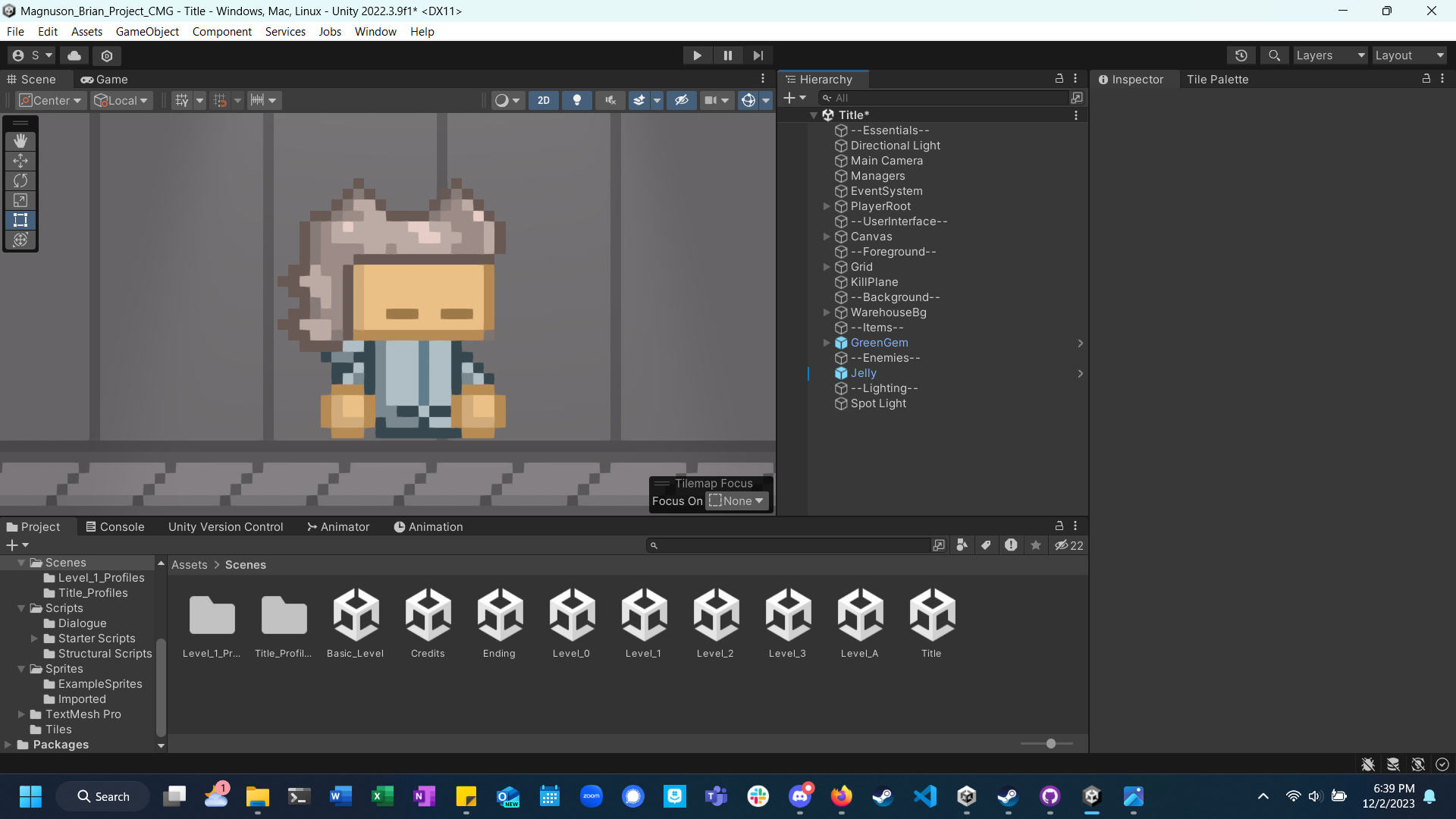Click the Assets breadcrumb in the Project panel
The image size is (1456, 819).
[x=188, y=564]
